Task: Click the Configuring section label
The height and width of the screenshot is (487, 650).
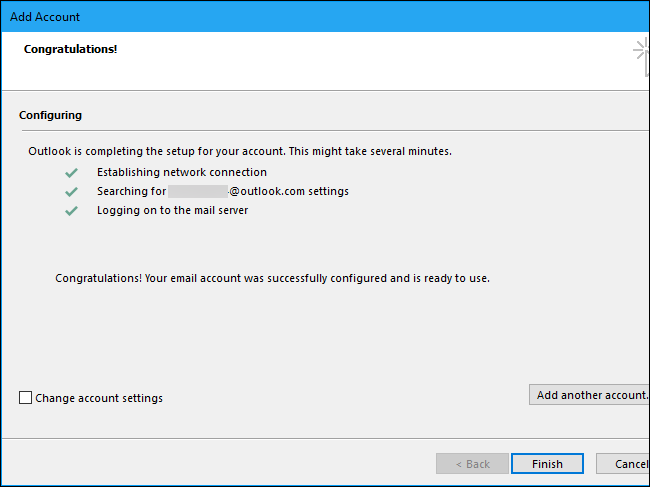Action: click(50, 115)
